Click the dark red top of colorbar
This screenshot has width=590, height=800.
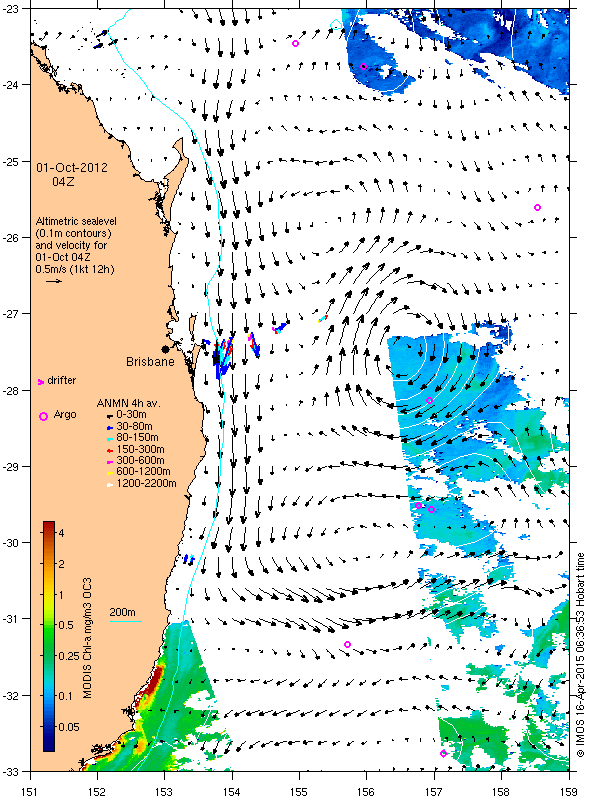point(49,526)
